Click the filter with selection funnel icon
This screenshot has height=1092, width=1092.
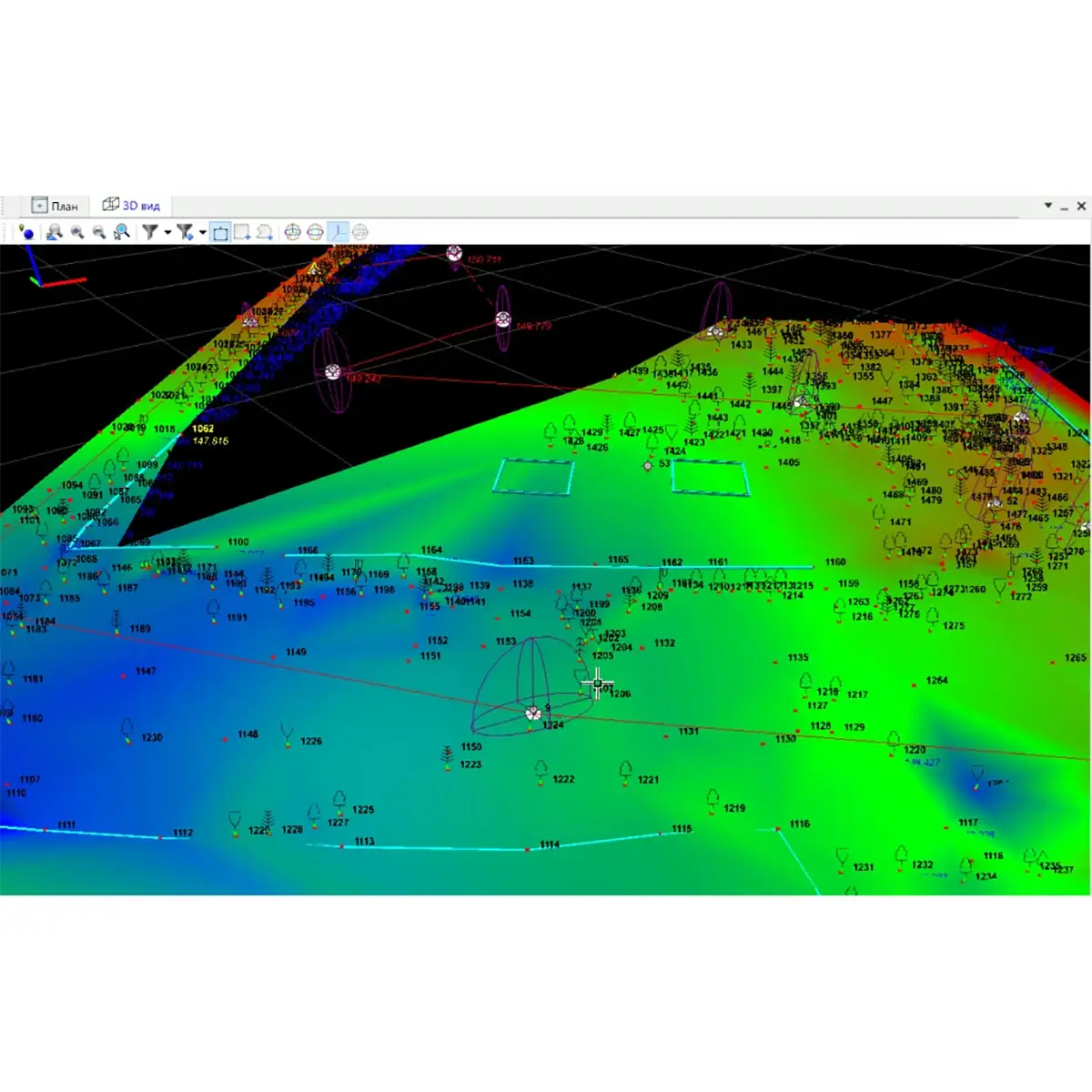pos(185,233)
